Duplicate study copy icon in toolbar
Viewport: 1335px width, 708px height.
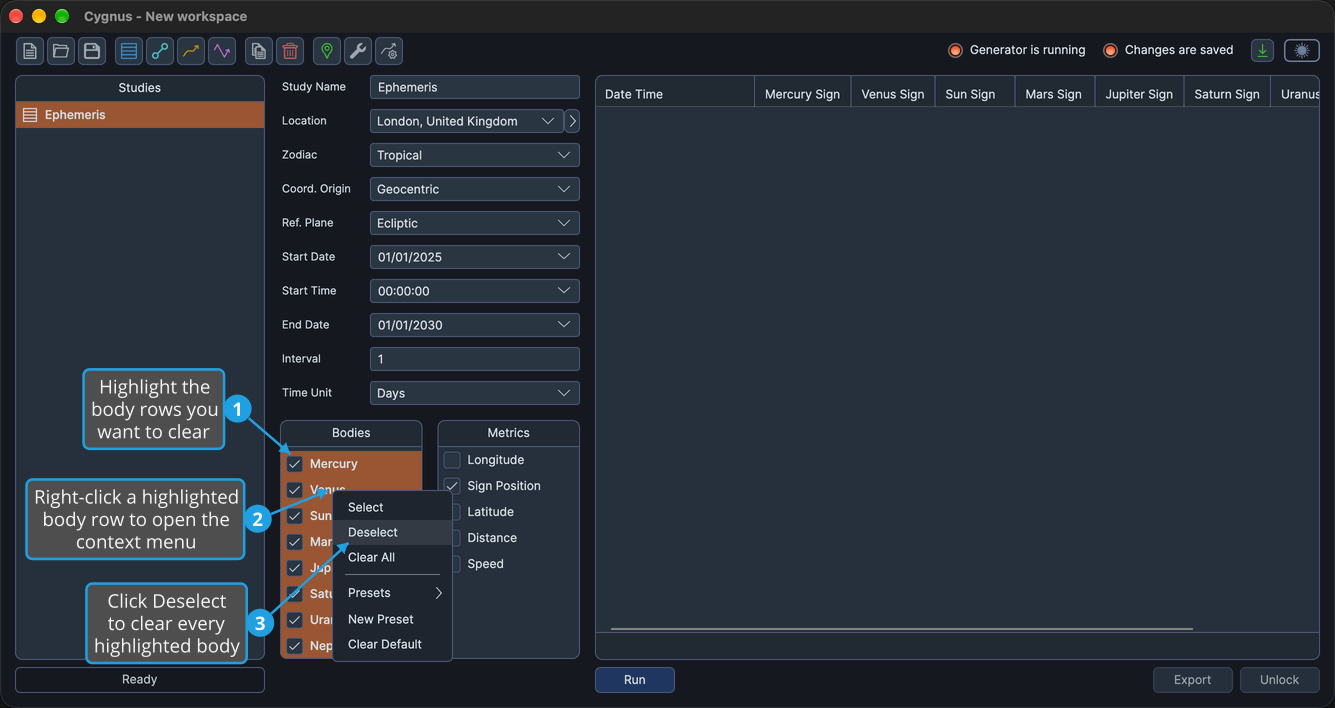click(259, 51)
